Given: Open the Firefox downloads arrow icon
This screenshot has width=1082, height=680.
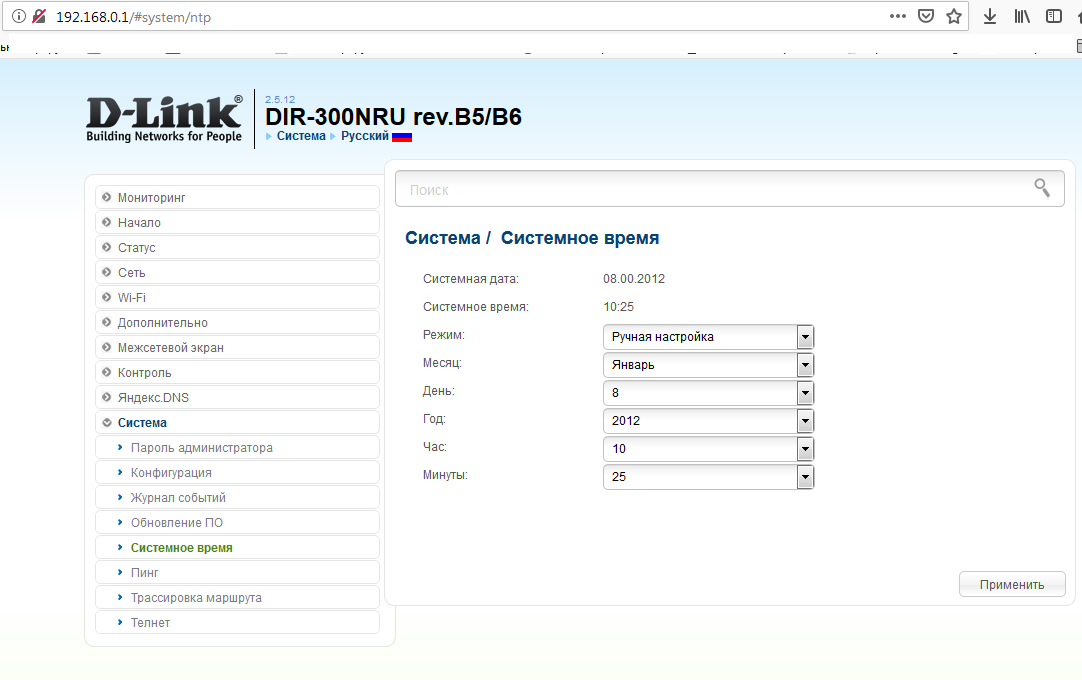Looking at the screenshot, I should (x=990, y=16).
